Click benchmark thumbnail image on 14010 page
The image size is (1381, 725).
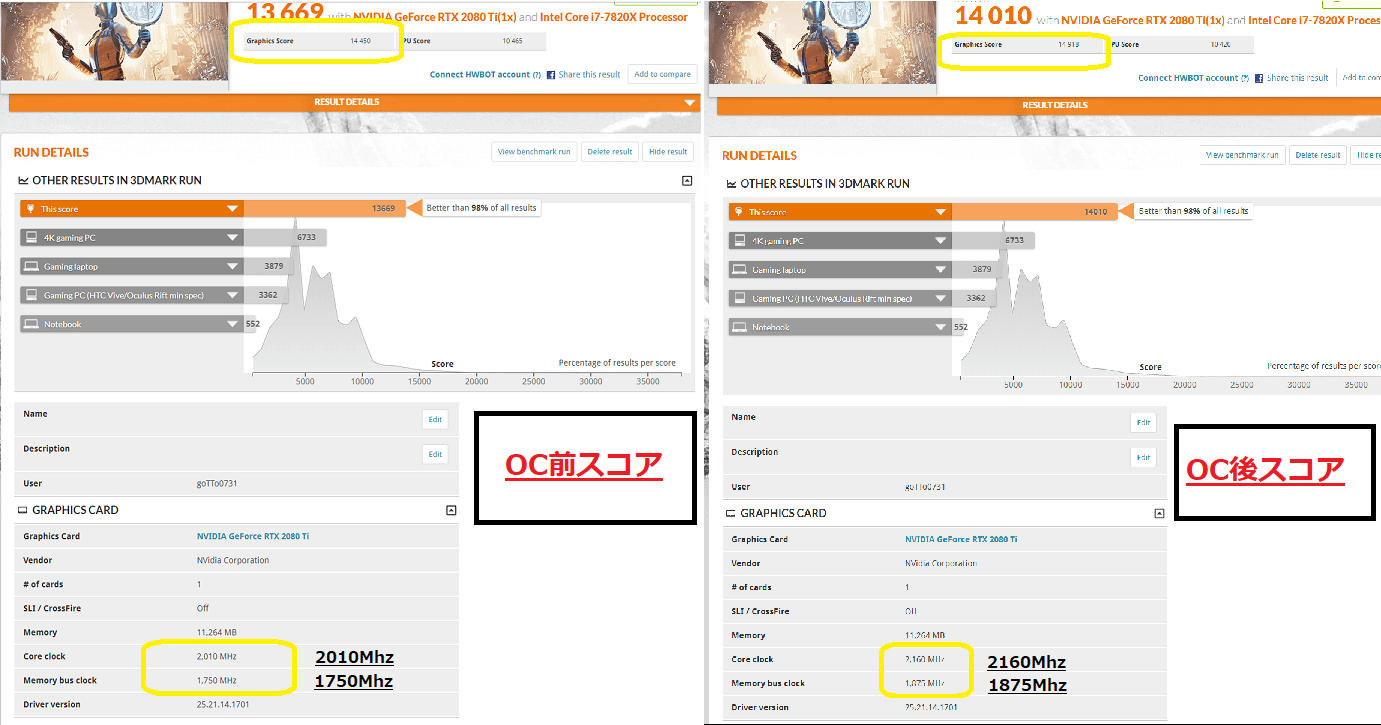point(823,44)
